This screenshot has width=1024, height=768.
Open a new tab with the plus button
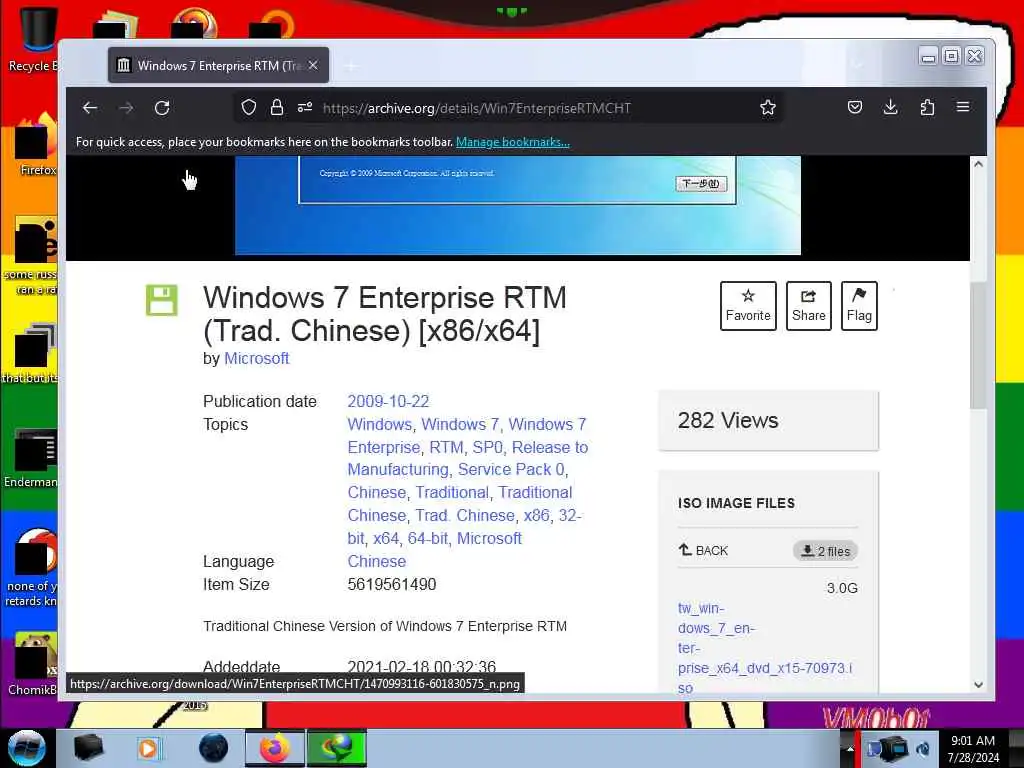(x=351, y=66)
